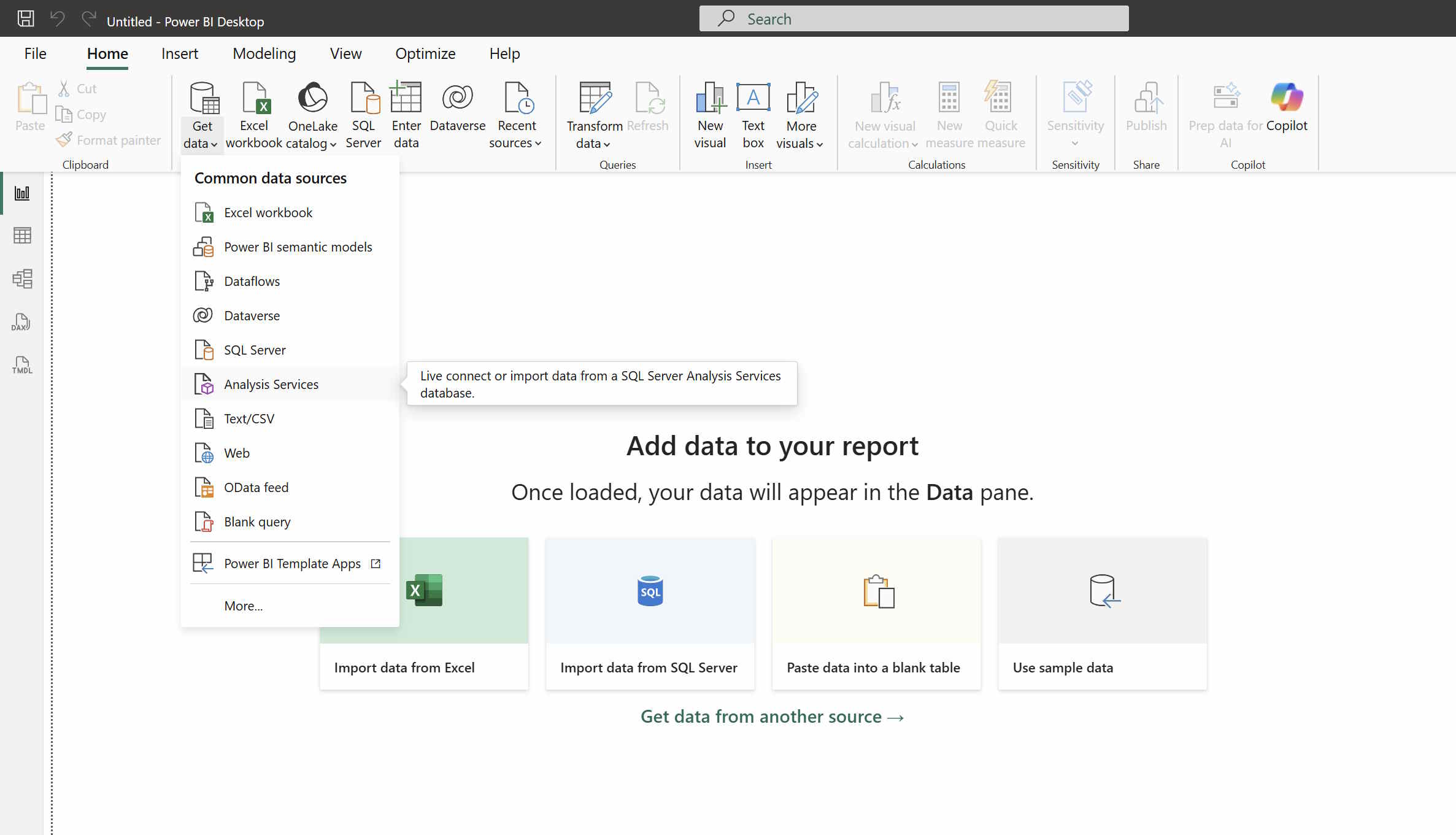Select Blank query menu item
Image resolution: width=1456 pixels, height=835 pixels.
point(290,522)
